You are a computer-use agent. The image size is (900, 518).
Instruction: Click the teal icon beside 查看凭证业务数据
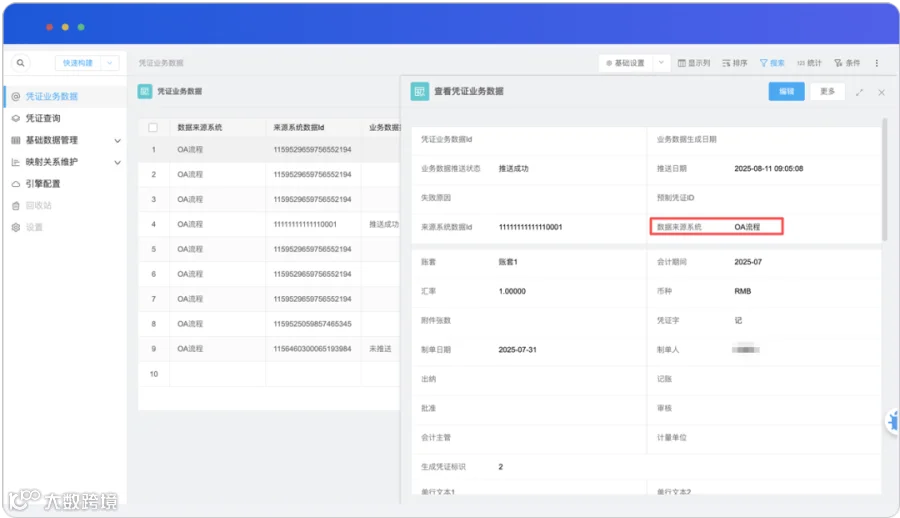pos(420,91)
